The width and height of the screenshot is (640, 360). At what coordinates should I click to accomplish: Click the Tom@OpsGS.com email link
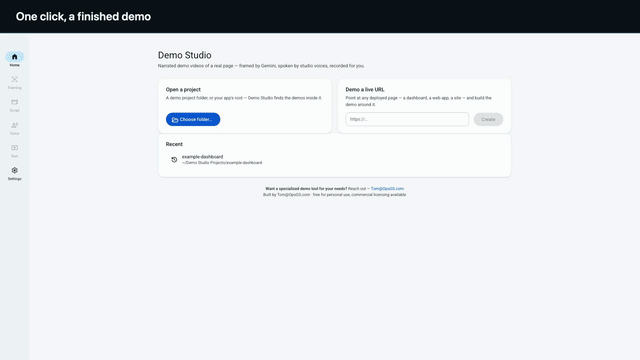pyautogui.click(x=387, y=189)
